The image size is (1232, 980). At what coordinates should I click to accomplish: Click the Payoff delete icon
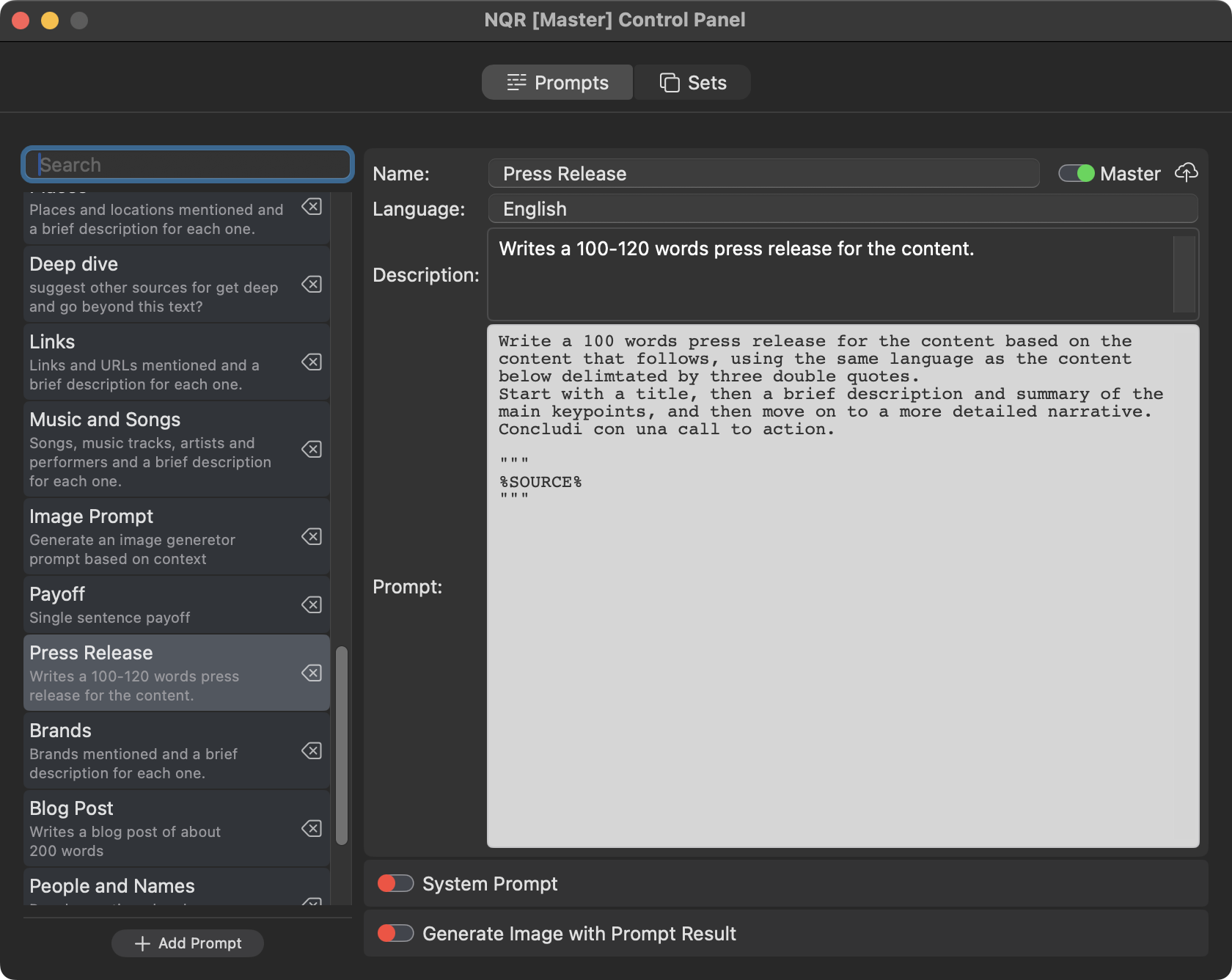pyautogui.click(x=312, y=605)
